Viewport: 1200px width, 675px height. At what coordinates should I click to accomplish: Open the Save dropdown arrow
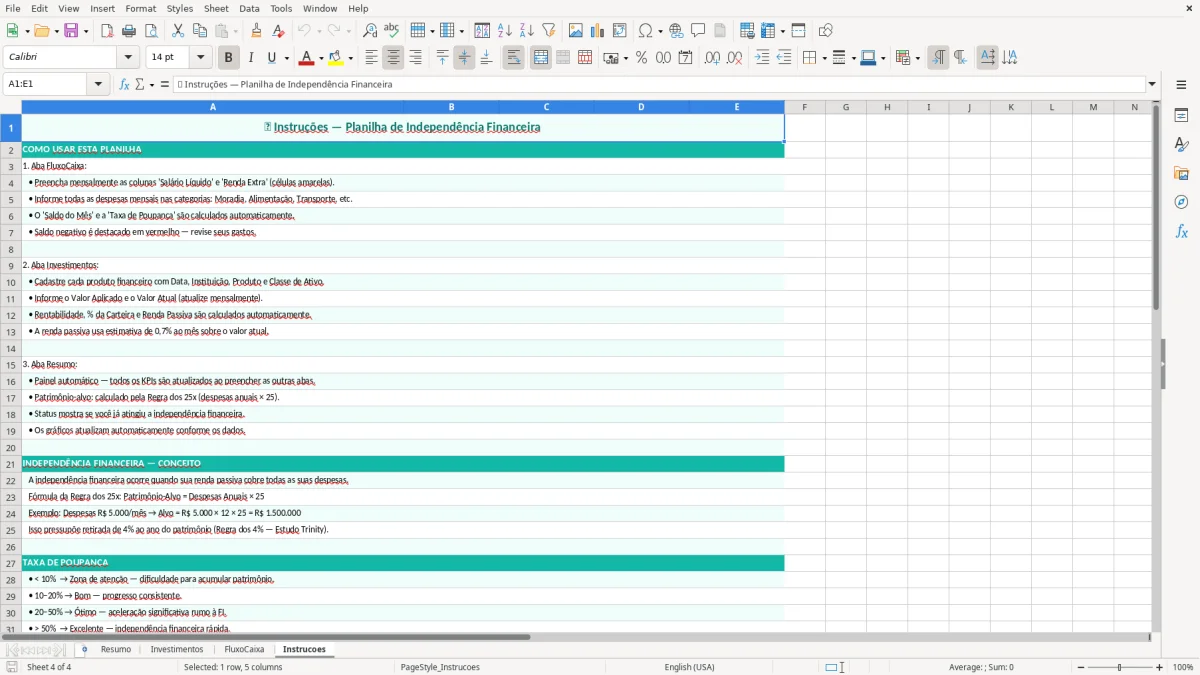(85, 31)
